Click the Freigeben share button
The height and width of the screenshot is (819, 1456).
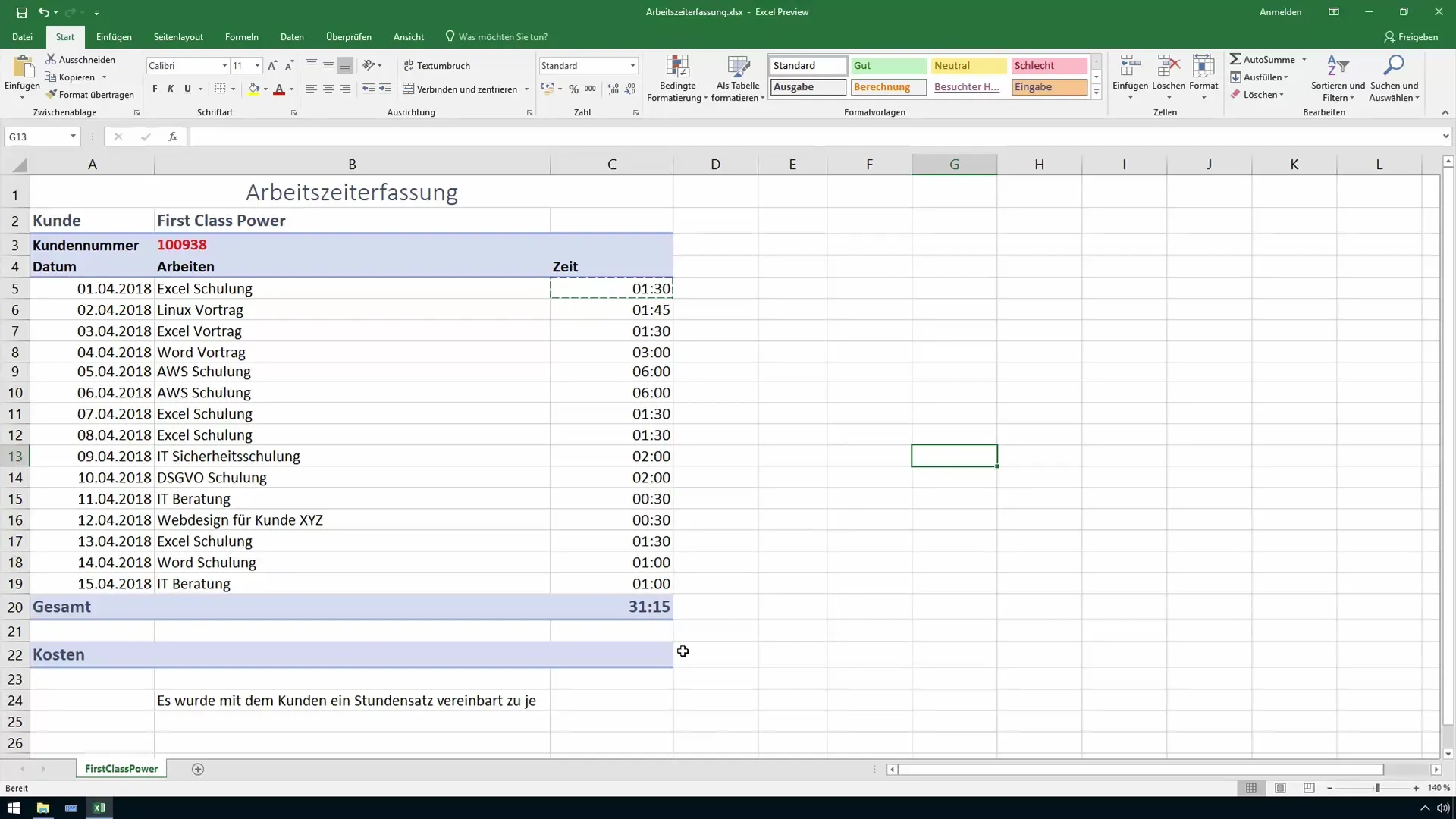coord(1410,36)
